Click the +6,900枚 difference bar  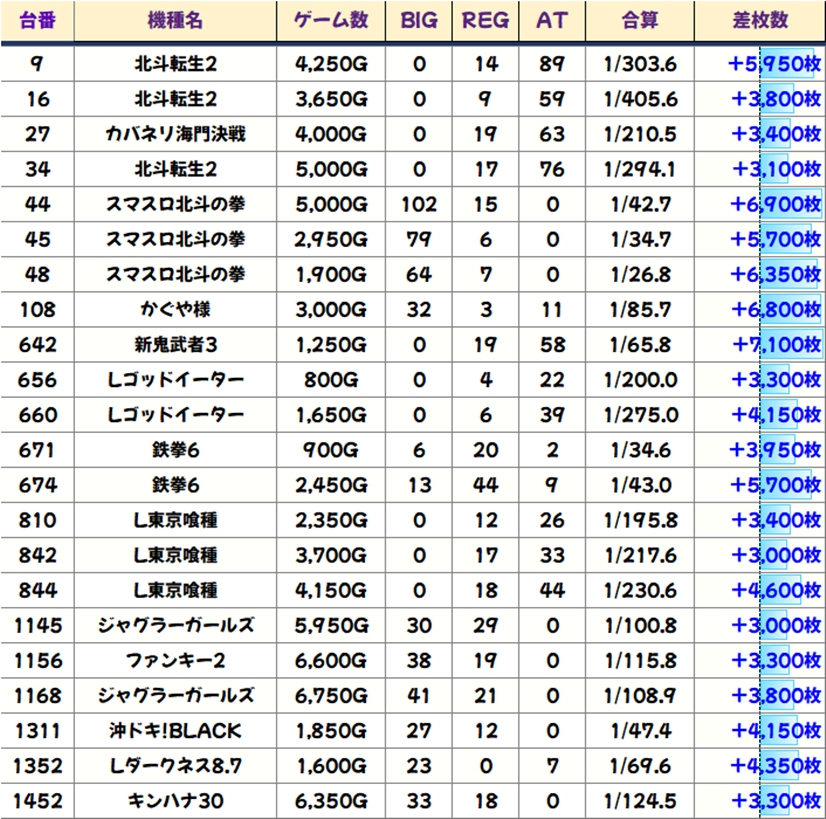click(x=775, y=204)
